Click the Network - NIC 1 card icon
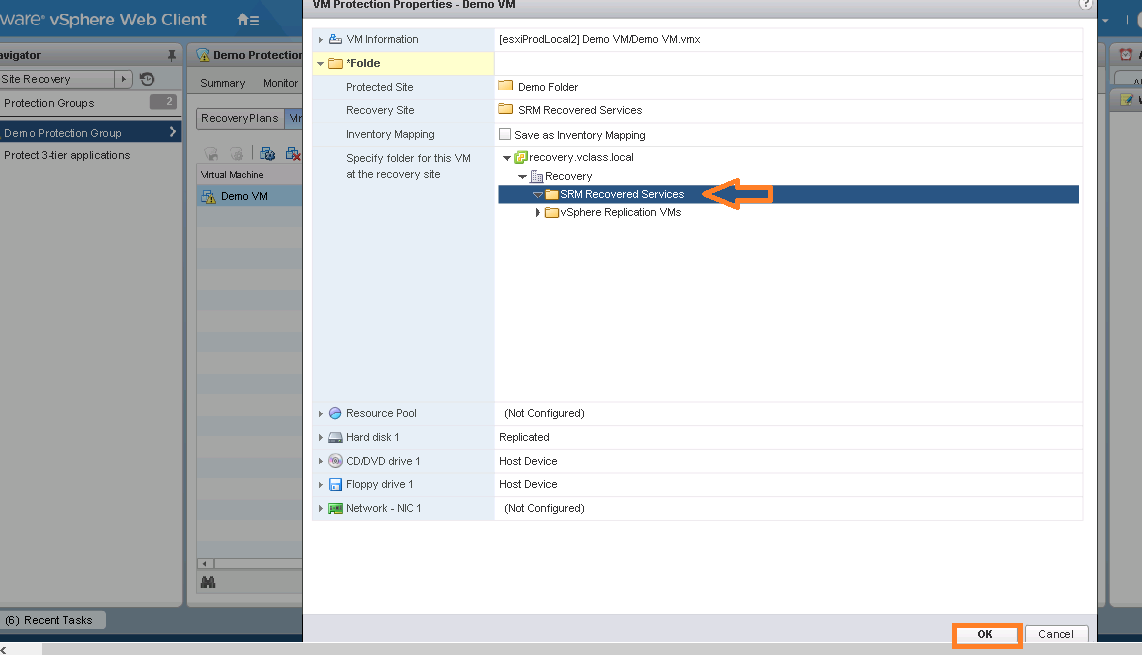The height and width of the screenshot is (655, 1142). (x=335, y=509)
